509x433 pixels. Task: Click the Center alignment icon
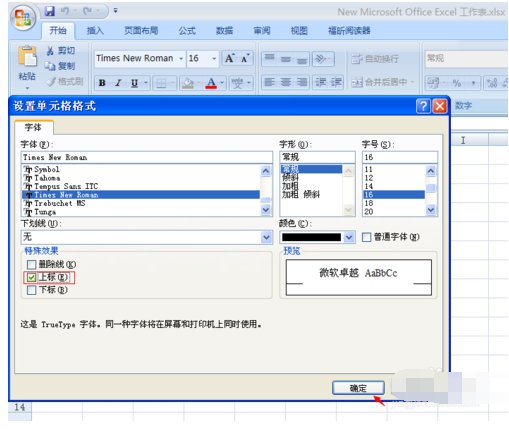[286, 82]
